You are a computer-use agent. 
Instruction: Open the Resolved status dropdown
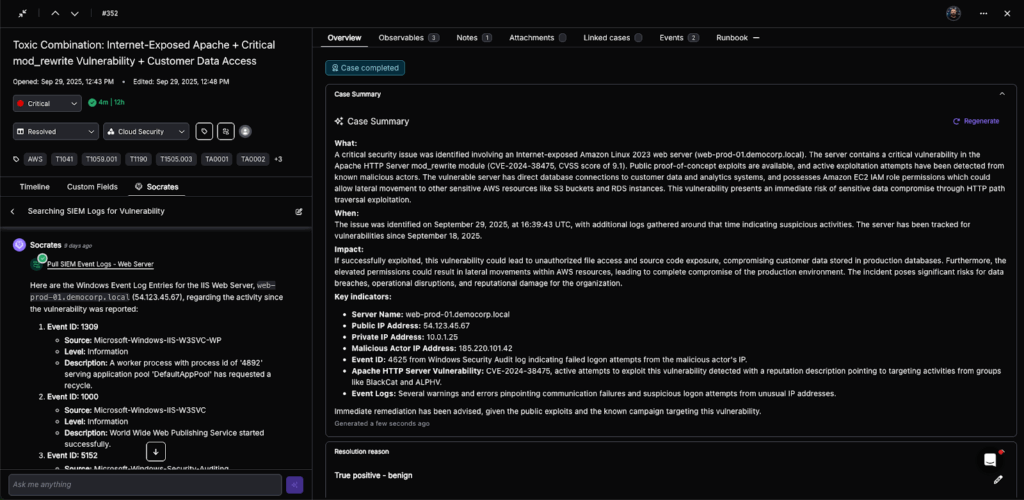55,131
